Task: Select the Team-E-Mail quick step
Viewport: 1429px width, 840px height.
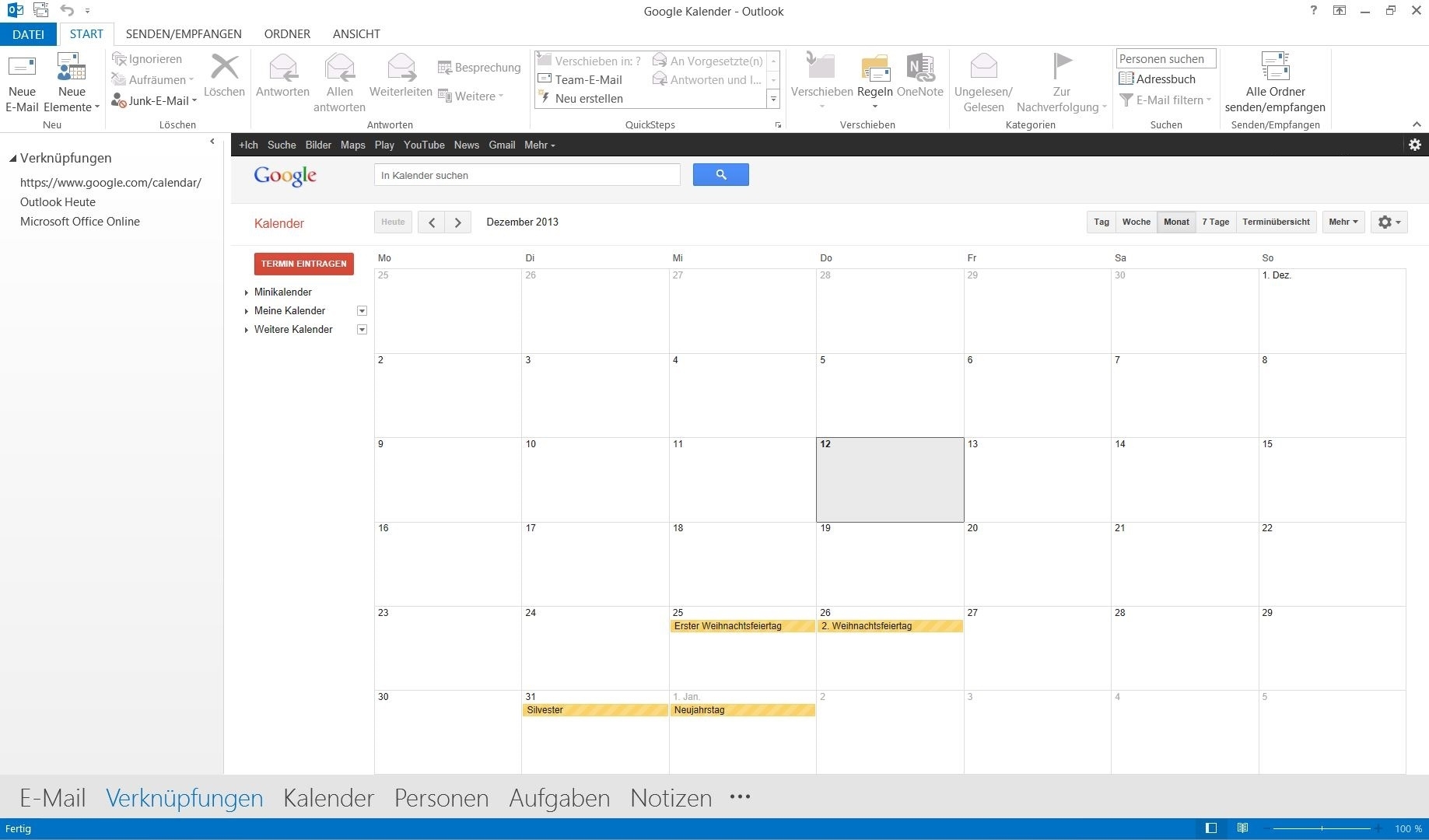Action: click(x=580, y=79)
